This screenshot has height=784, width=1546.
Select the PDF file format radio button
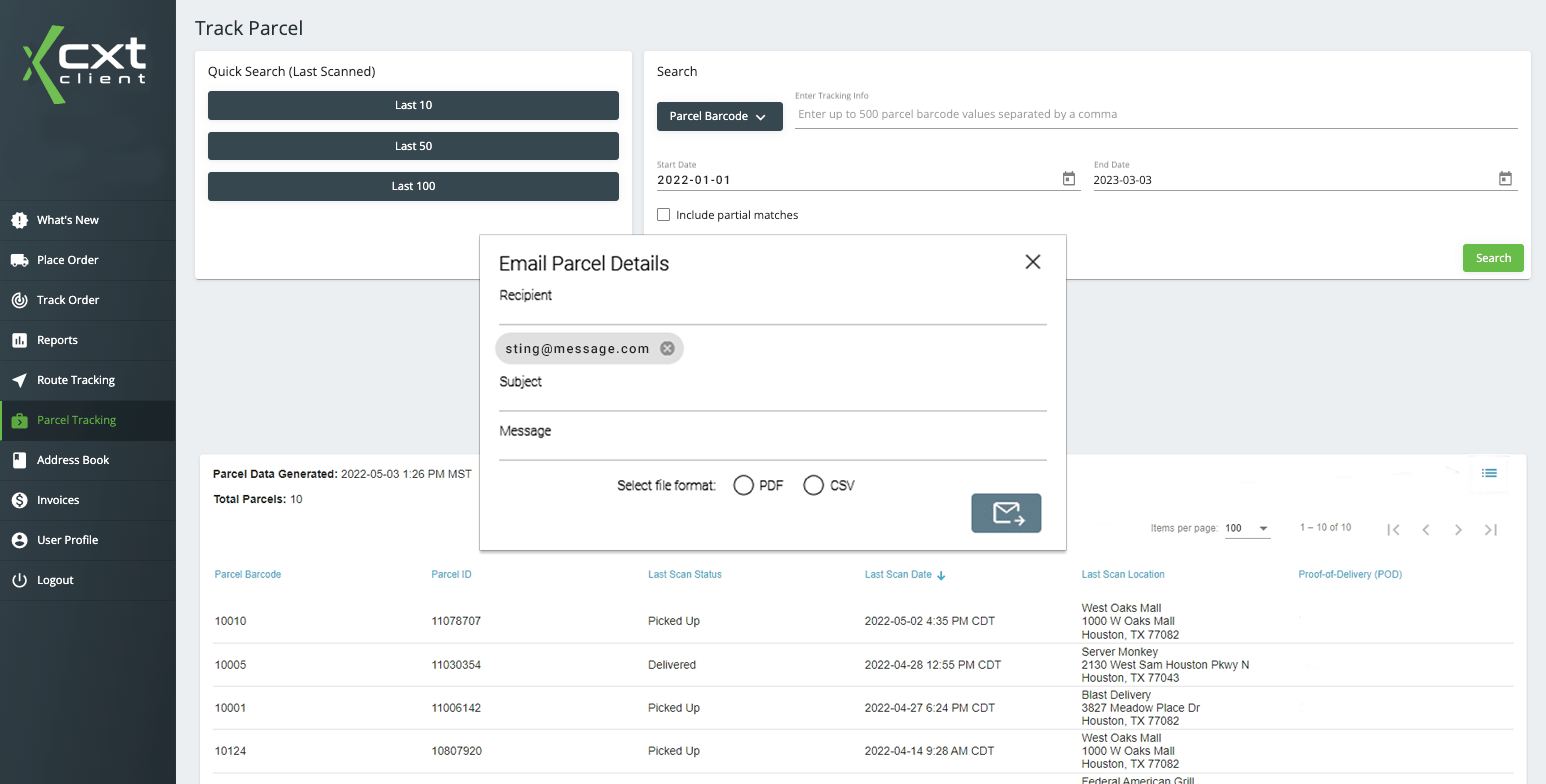click(743, 484)
